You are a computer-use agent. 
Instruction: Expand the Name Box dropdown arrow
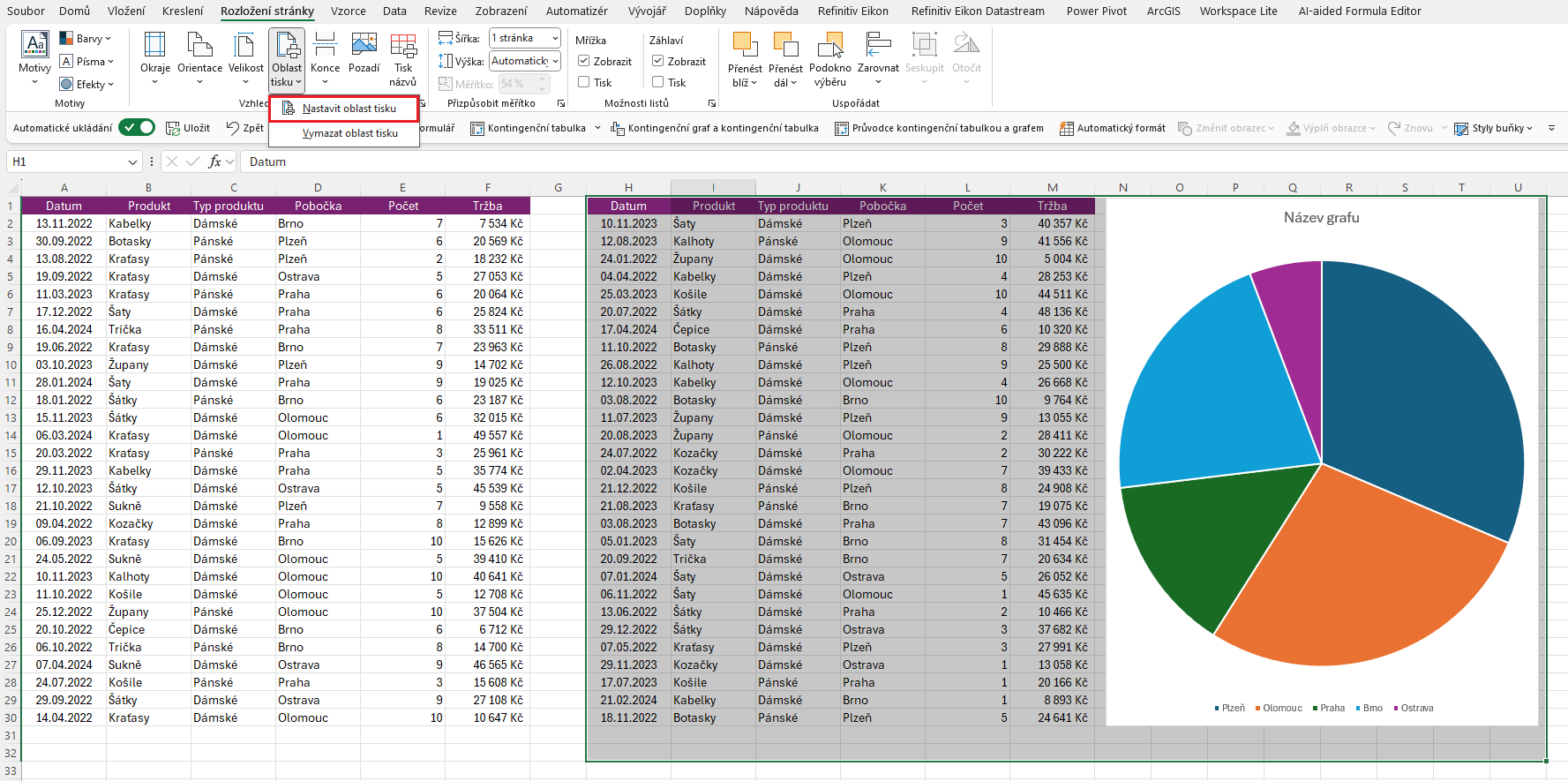pos(132,162)
